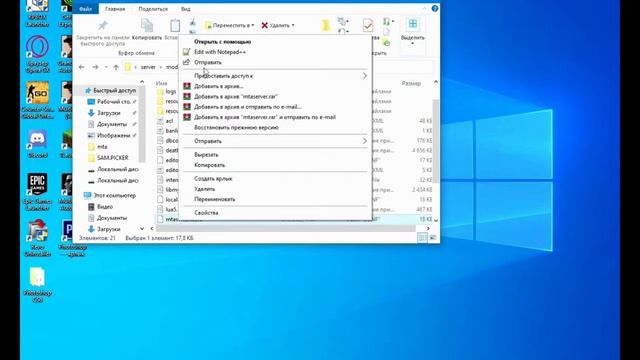Image resolution: width=640 pixels, height=360 pixels.
Task: Open Discord desktop shortcut
Action: [37, 144]
